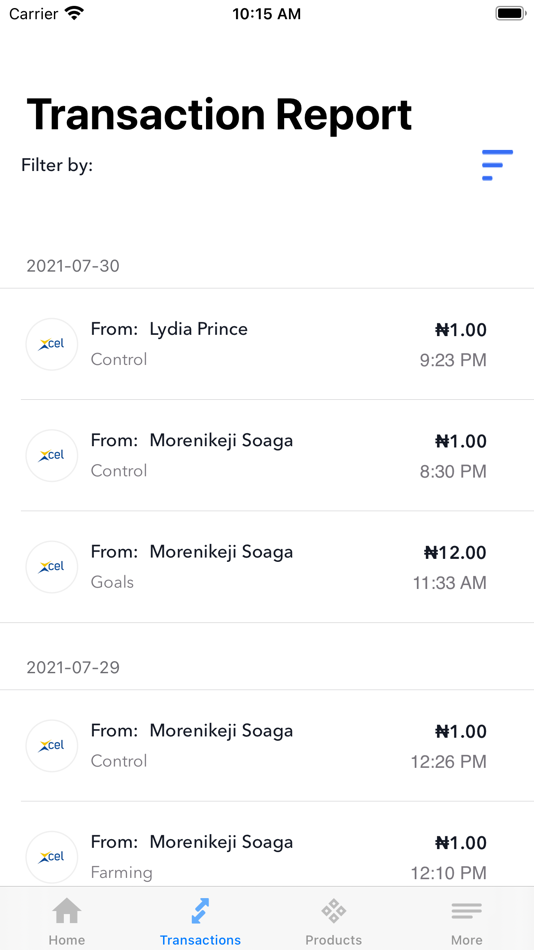This screenshot has width=534, height=950.
Task: Open the Products tab icon
Action: coord(333,911)
